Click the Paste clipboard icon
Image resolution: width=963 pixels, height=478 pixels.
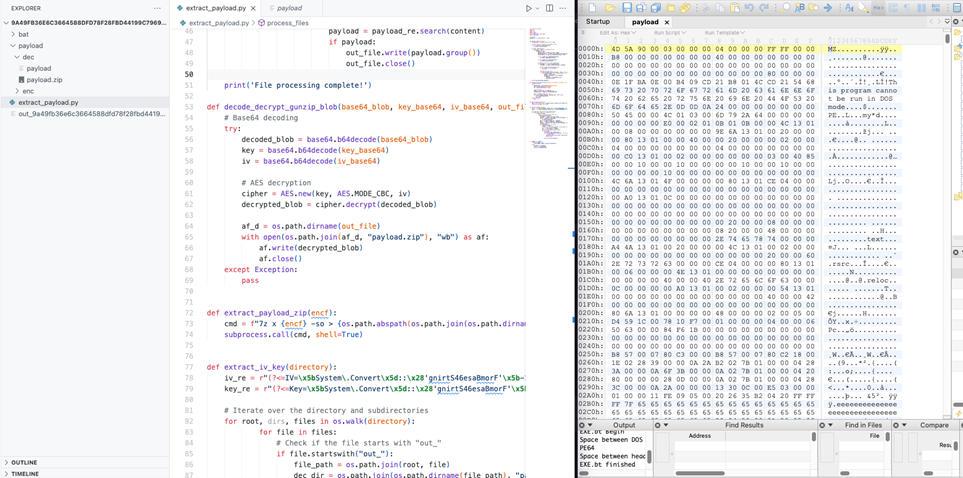(734, 8)
